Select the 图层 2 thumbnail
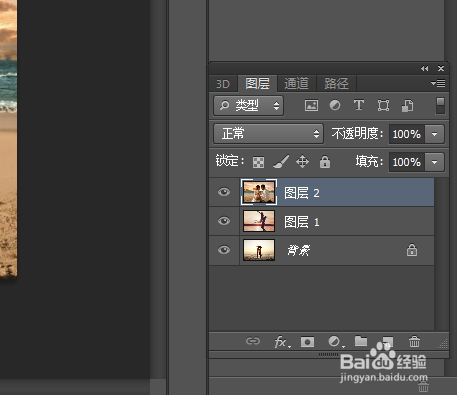457x395 pixels. tap(259, 192)
